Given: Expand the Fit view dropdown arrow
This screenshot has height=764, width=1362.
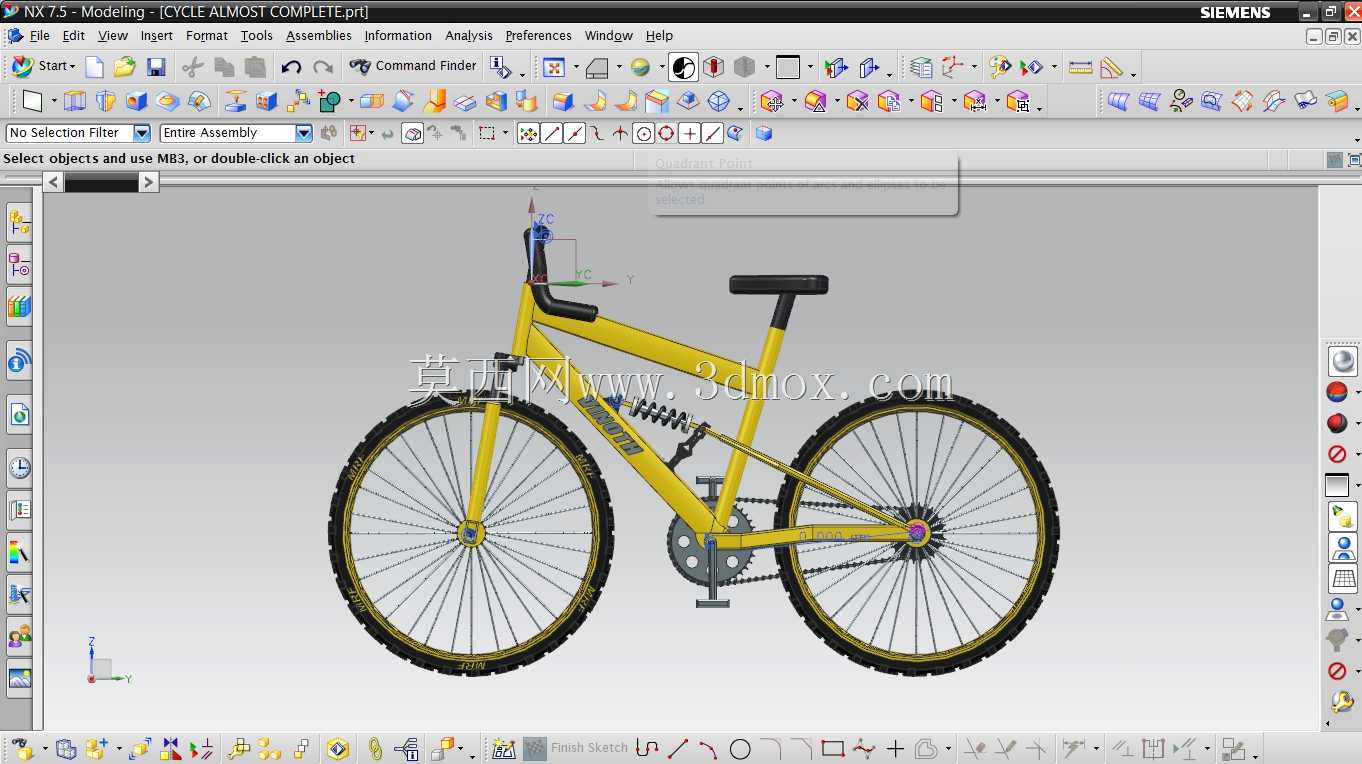Looking at the screenshot, I should point(575,68).
